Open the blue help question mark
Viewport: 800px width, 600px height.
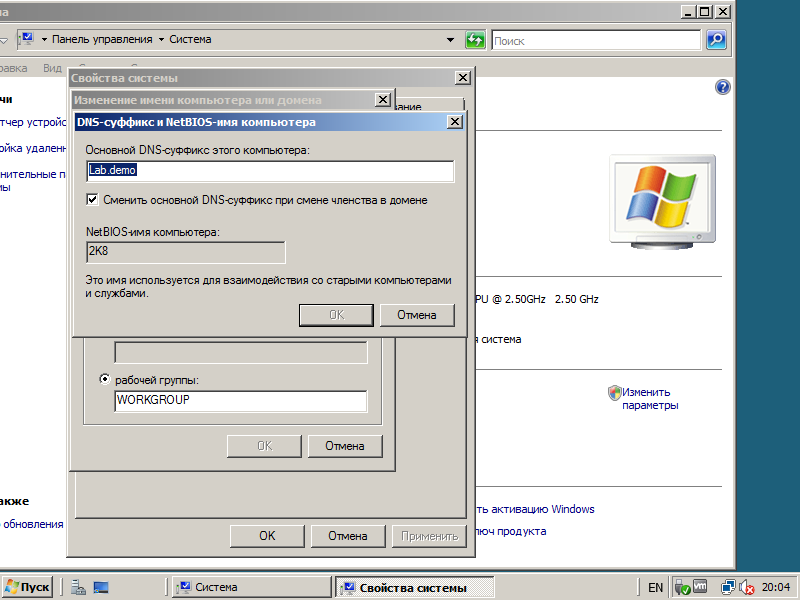tap(722, 87)
